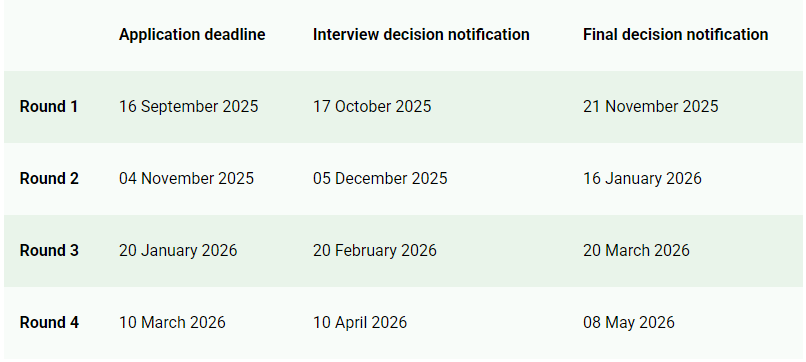Click the Final decision notification header
This screenshot has width=806, height=362.
click(675, 34)
